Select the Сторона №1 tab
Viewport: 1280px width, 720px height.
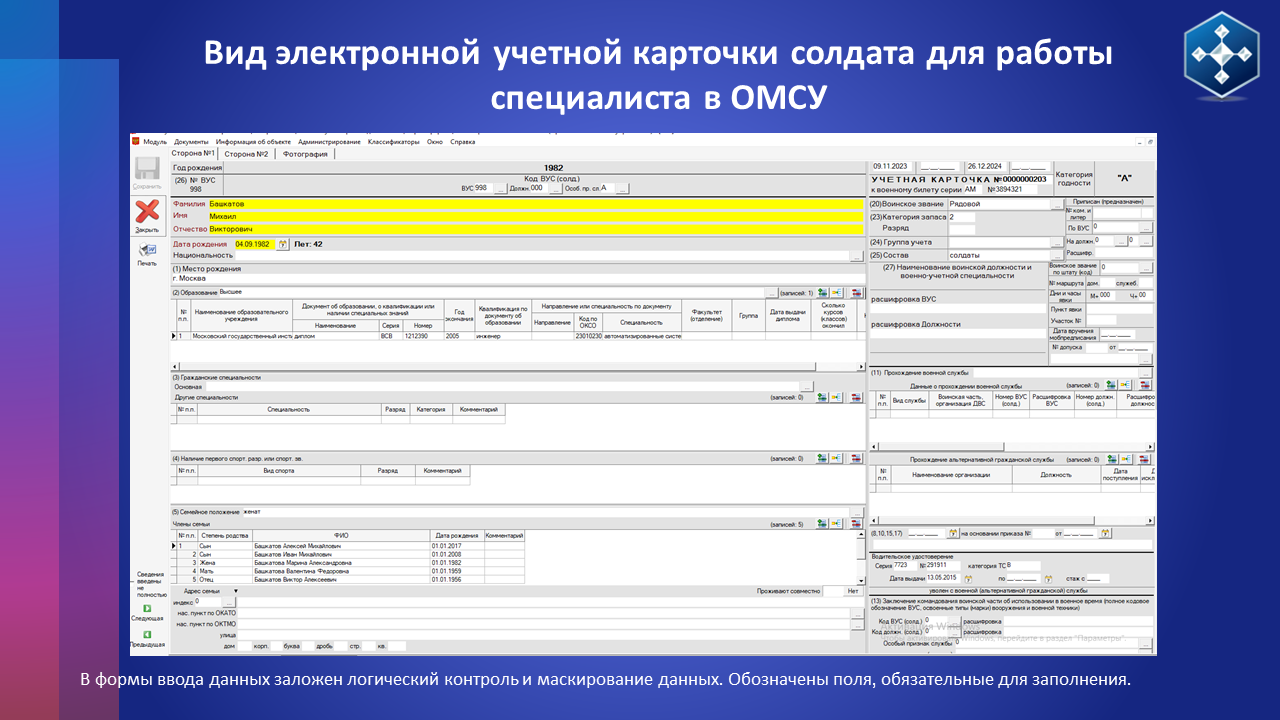[193, 153]
